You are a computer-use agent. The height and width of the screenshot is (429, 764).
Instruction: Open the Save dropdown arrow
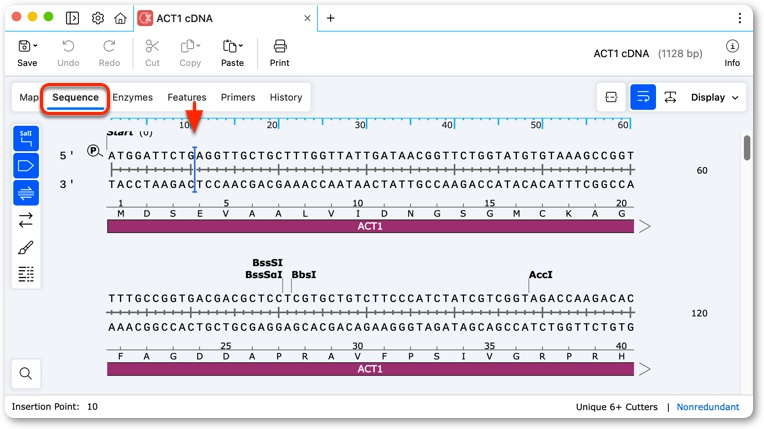35,46
